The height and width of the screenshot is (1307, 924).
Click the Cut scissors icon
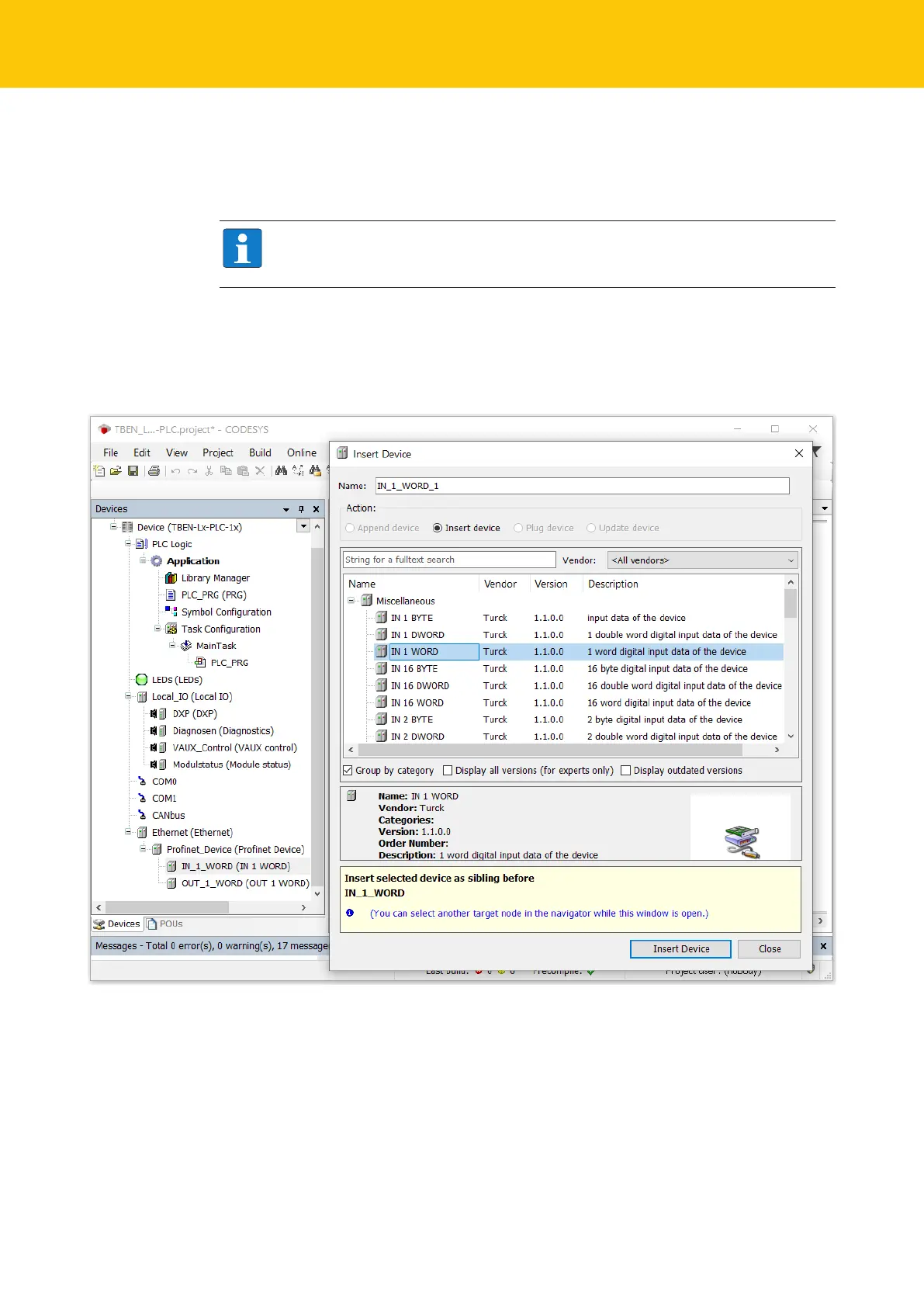pos(209,470)
